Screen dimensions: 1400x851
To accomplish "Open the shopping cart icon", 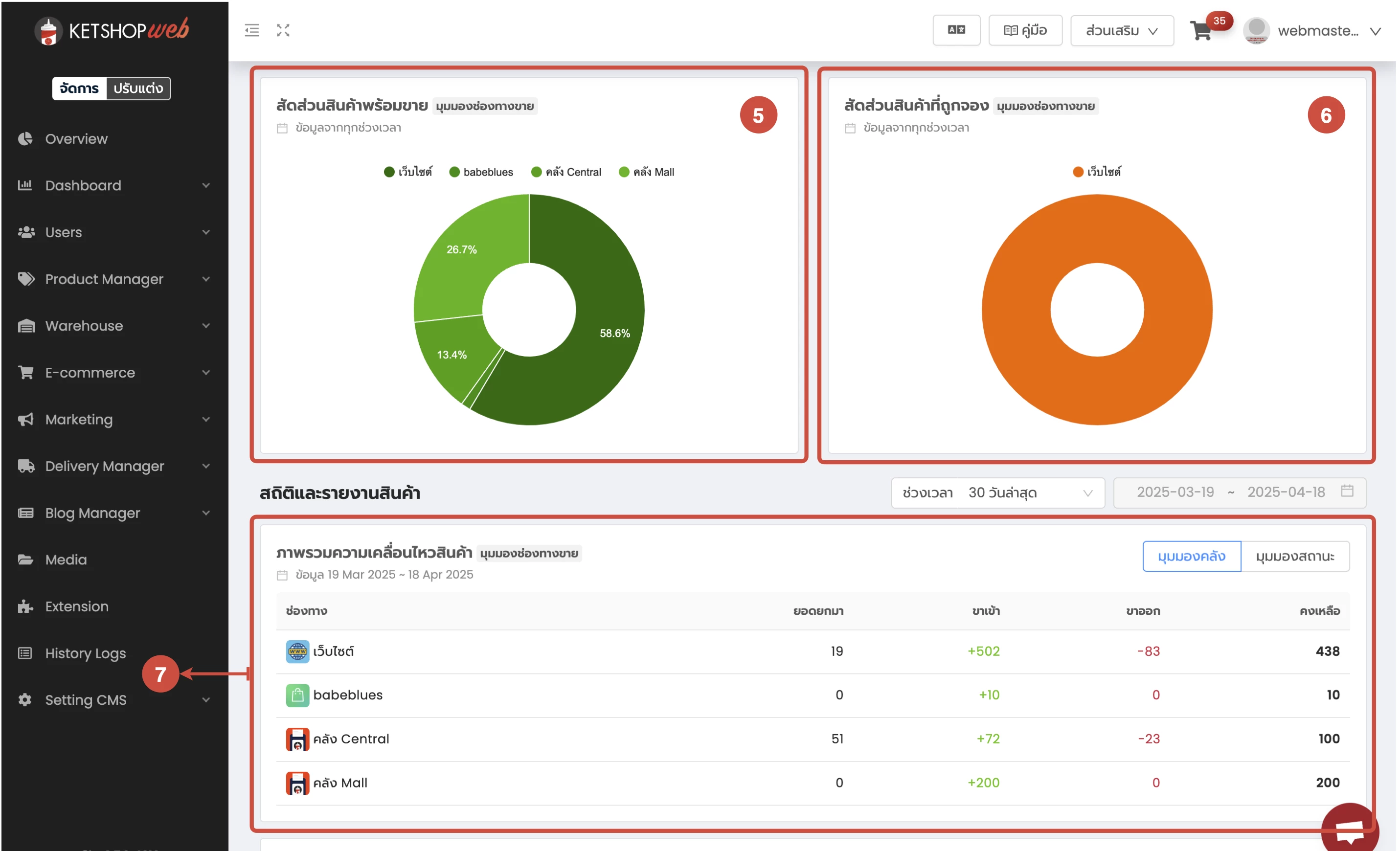I will pos(1200,30).
